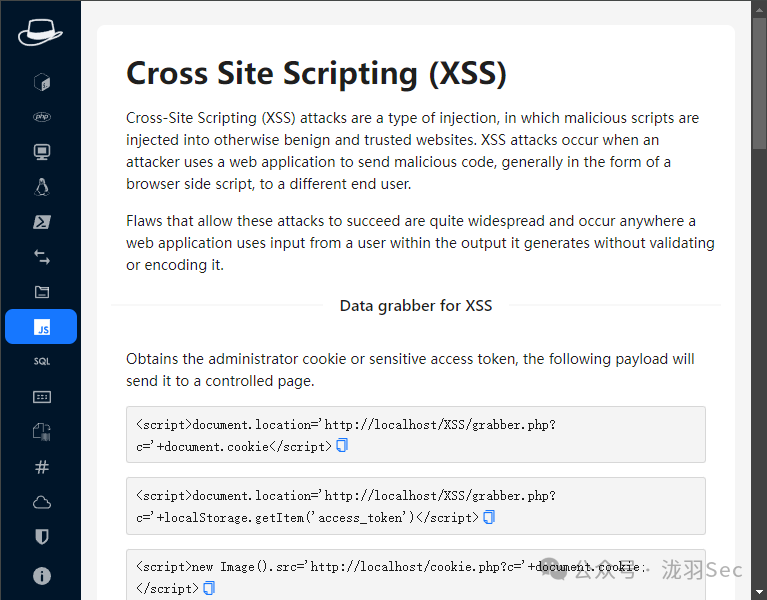
Task: Open the TTY spawn shell monitor icon
Action: click(42, 152)
